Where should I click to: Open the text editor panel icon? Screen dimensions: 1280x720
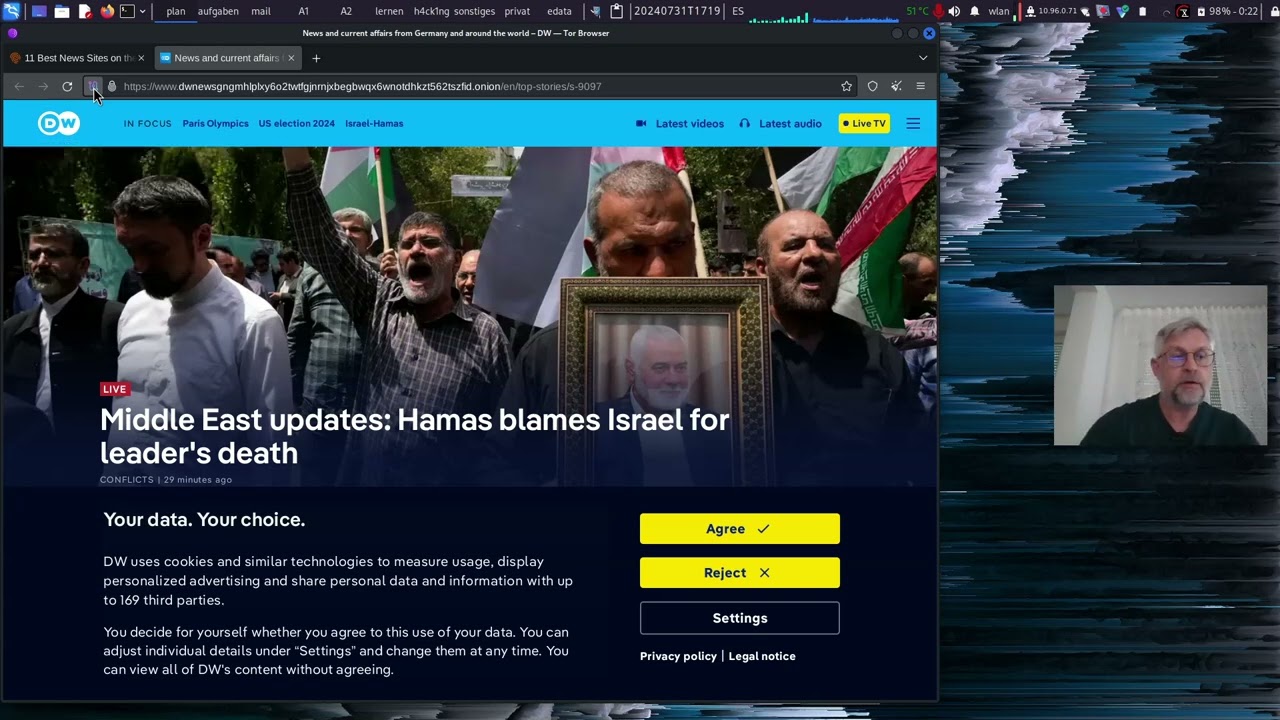pos(85,11)
